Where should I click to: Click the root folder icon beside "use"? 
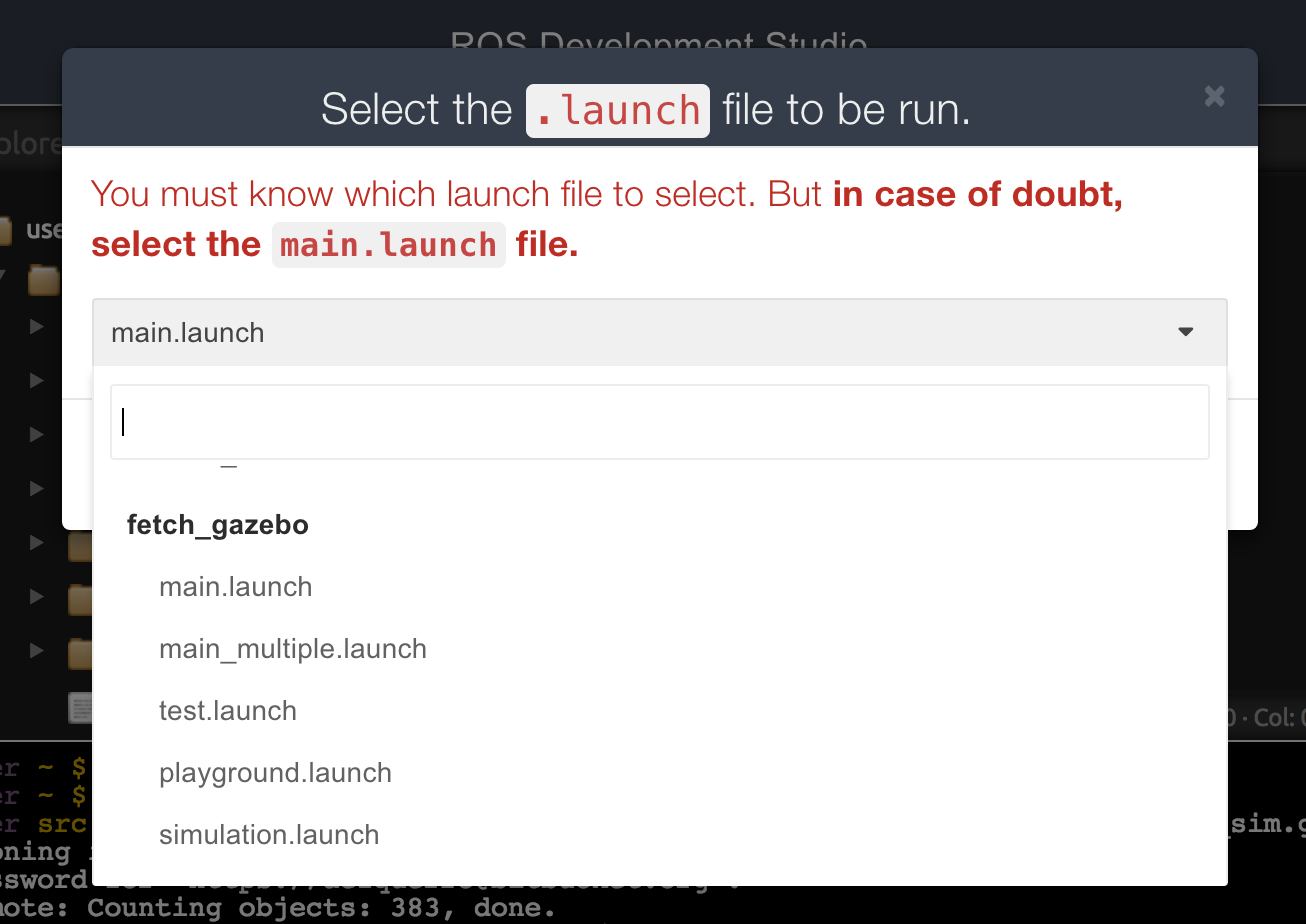pyautogui.click(x=6, y=231)
